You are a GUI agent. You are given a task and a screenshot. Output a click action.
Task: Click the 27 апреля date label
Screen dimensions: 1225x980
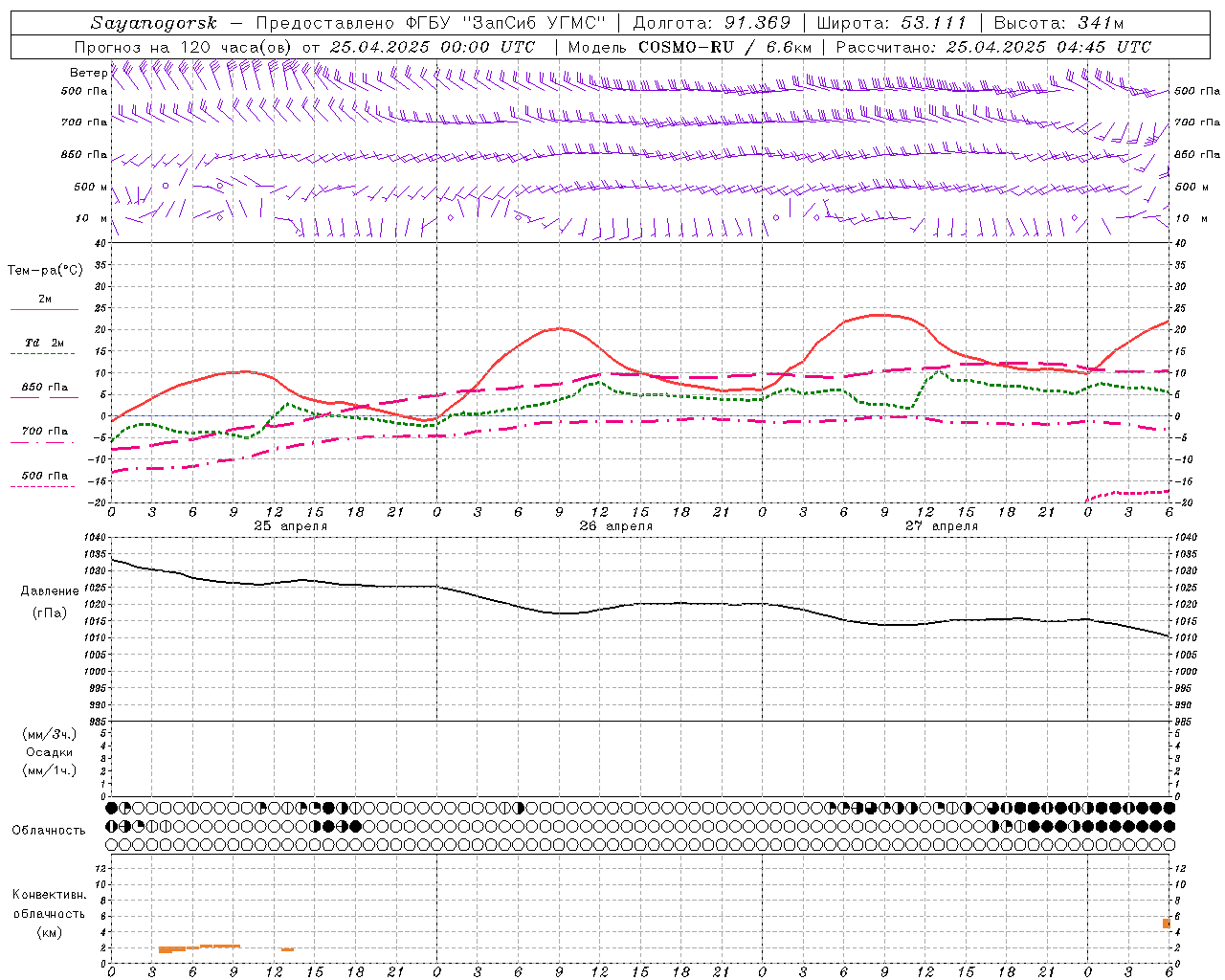tap(942, 525)
